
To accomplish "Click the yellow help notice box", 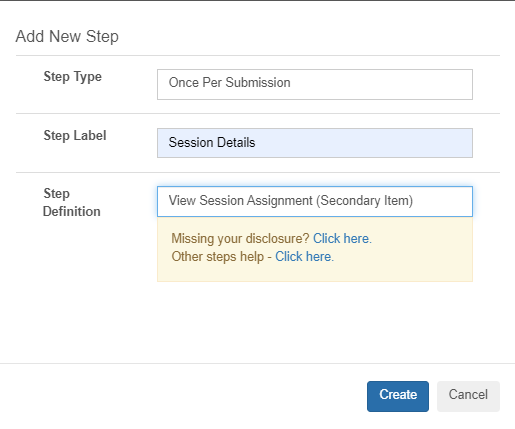I will (315, 249).
